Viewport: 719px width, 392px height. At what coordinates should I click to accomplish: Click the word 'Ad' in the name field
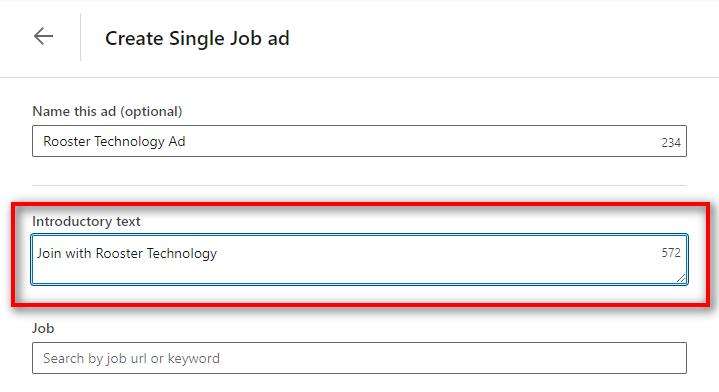coord(177,141)
